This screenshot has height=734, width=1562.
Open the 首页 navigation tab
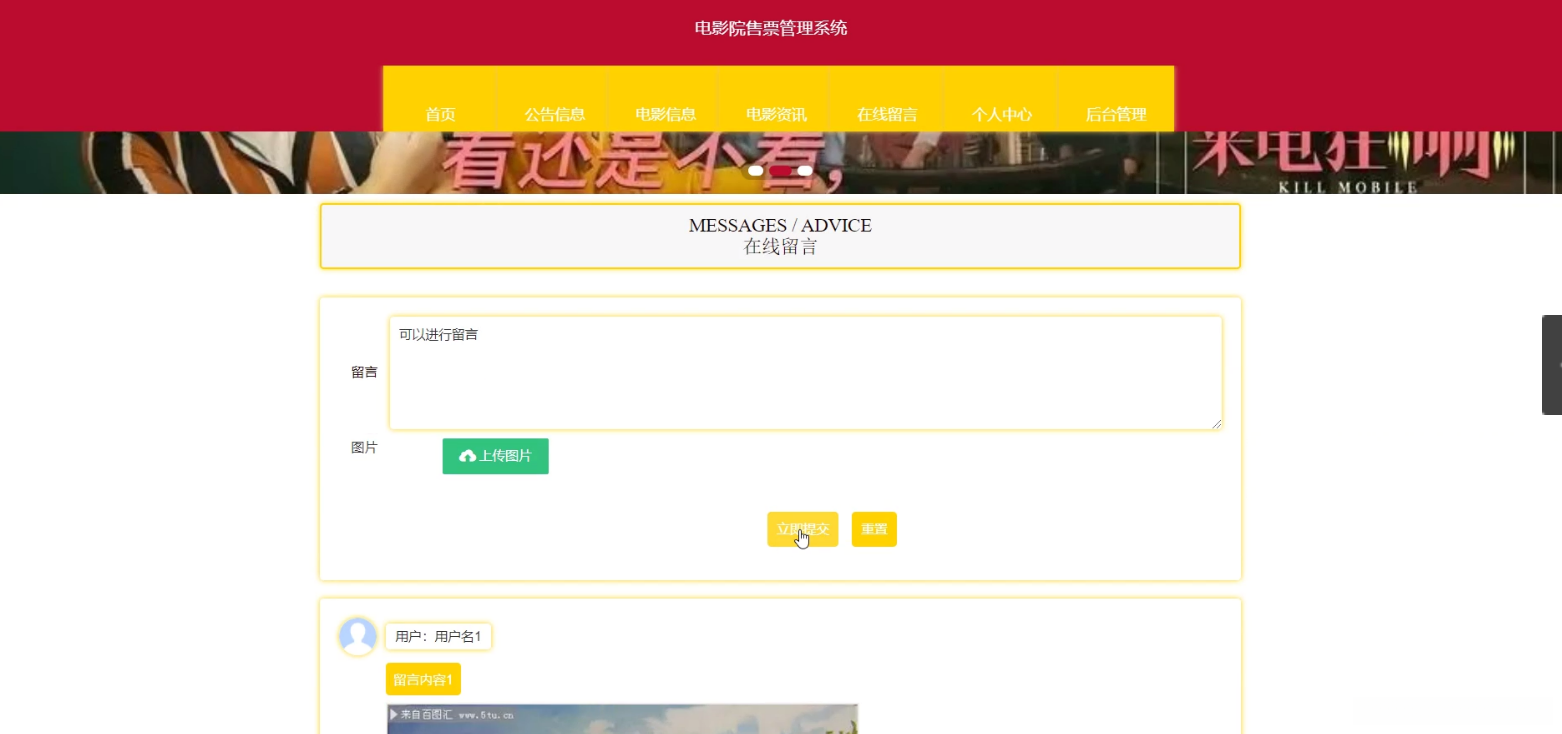click(440, 100)
